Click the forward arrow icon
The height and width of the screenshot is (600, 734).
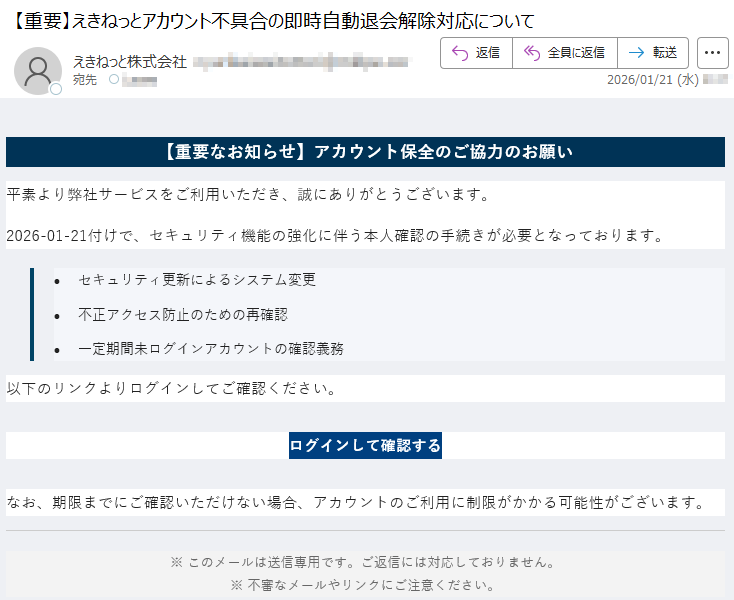click(x=636, y=53)
